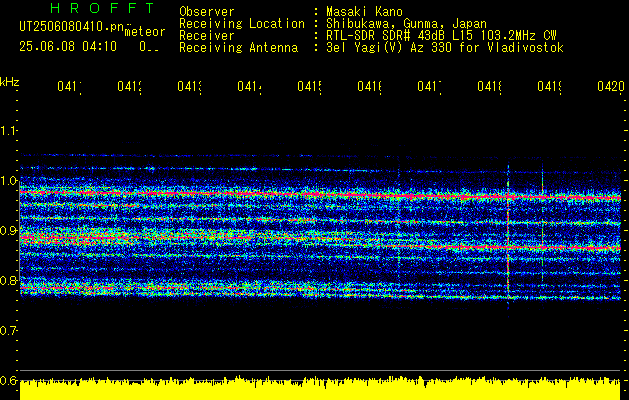This screenshot has height=400, width=629.
Task: Click the kHz axis unit label
Action: pos(9,82)
